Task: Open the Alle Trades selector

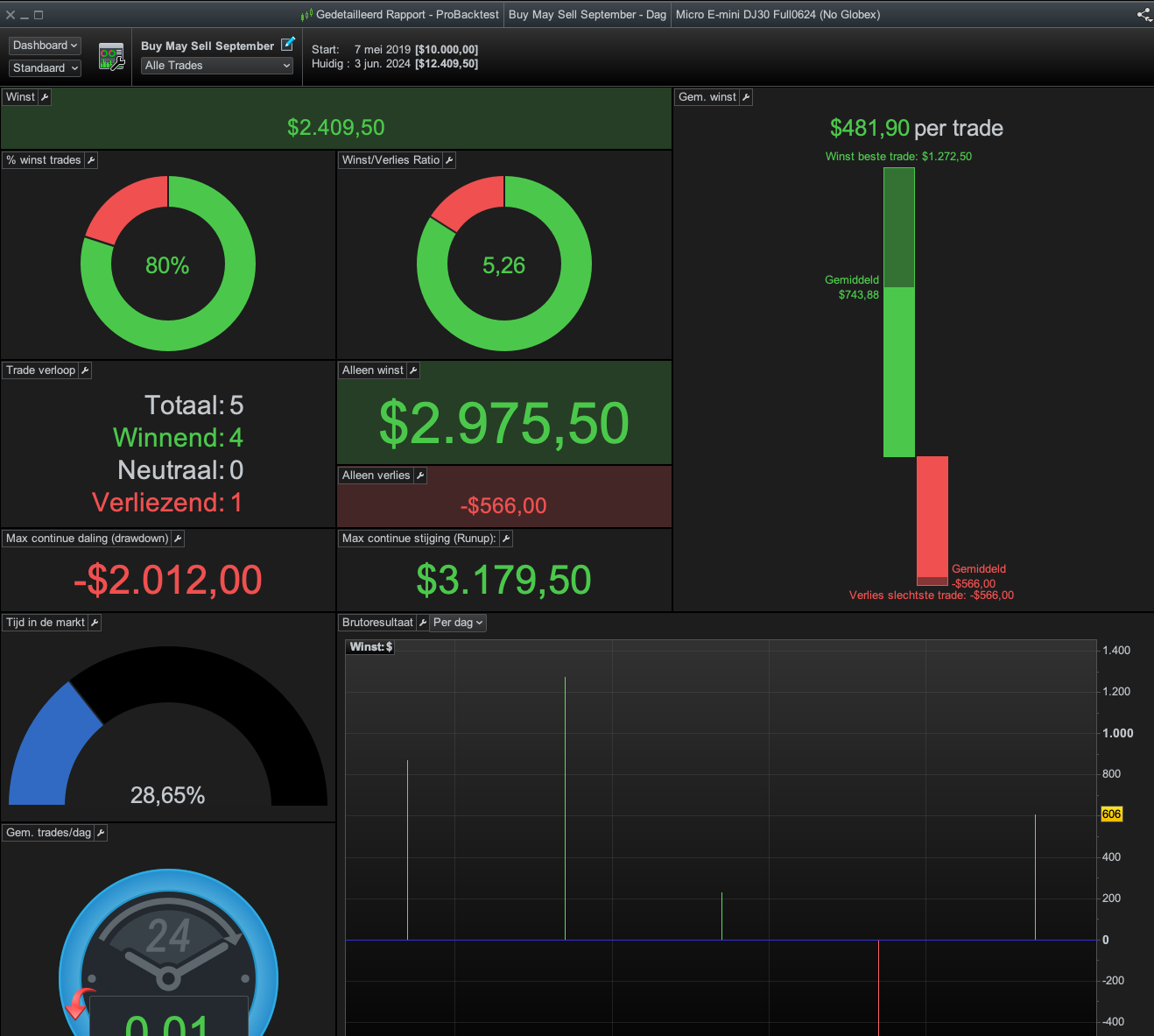Action: (217, 66)
